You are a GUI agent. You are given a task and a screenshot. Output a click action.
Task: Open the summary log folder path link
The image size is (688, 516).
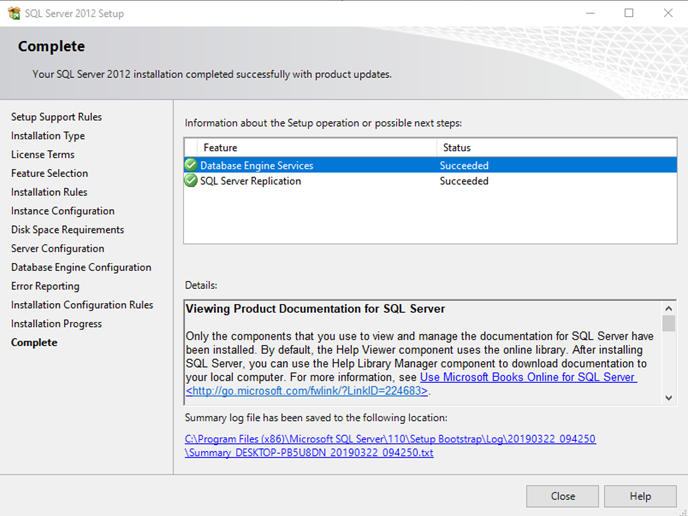(x=390, y=439)
